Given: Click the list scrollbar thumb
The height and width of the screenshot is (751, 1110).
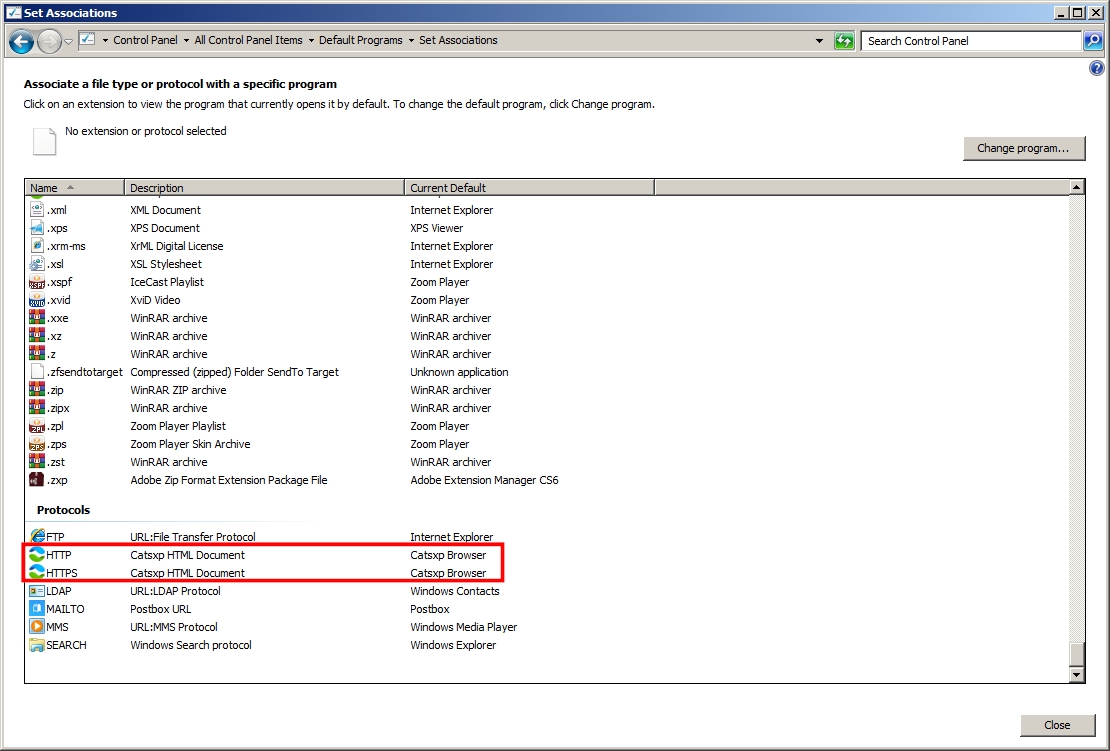Looking at the screenshot, I should click(1076, 655).
